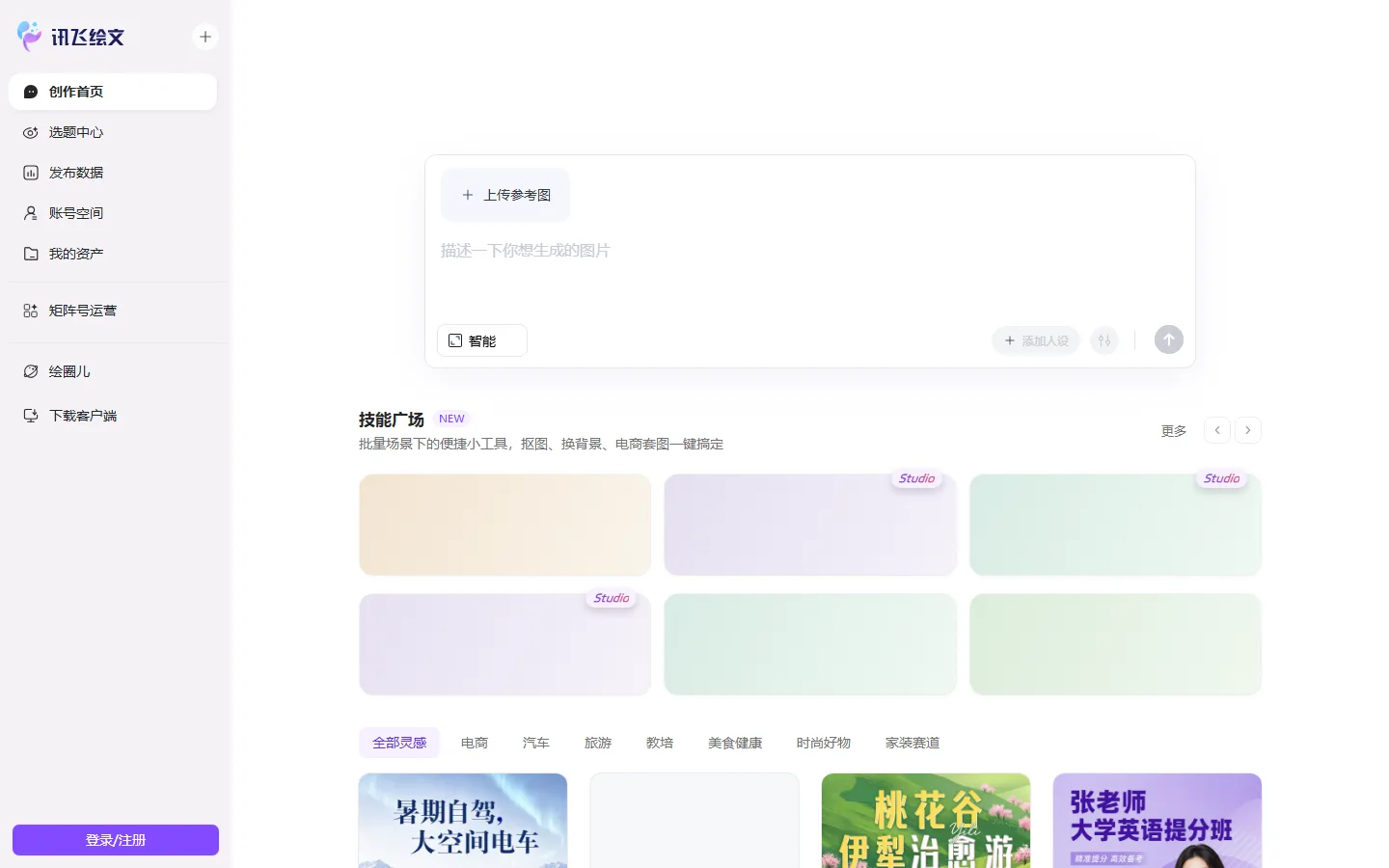Click the NEW badge beside 技能广场
The image size is (1389, 868).
click(451, 419)
